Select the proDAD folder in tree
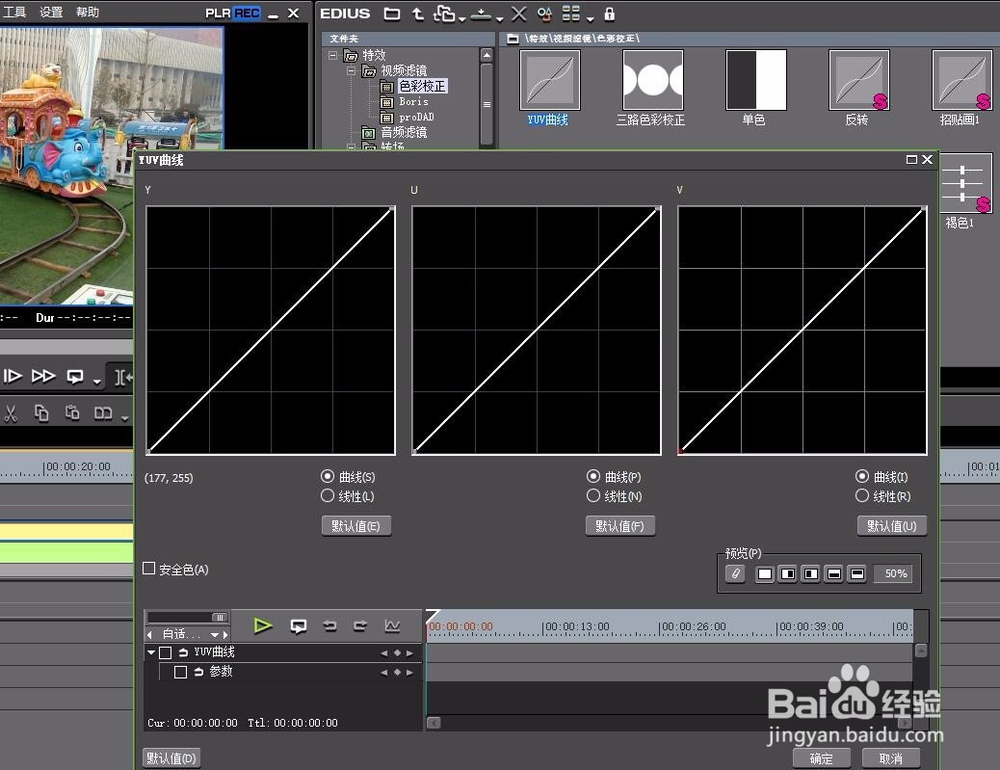The width and height of the screenshot is (1000, 770). [x=416, y=117]
